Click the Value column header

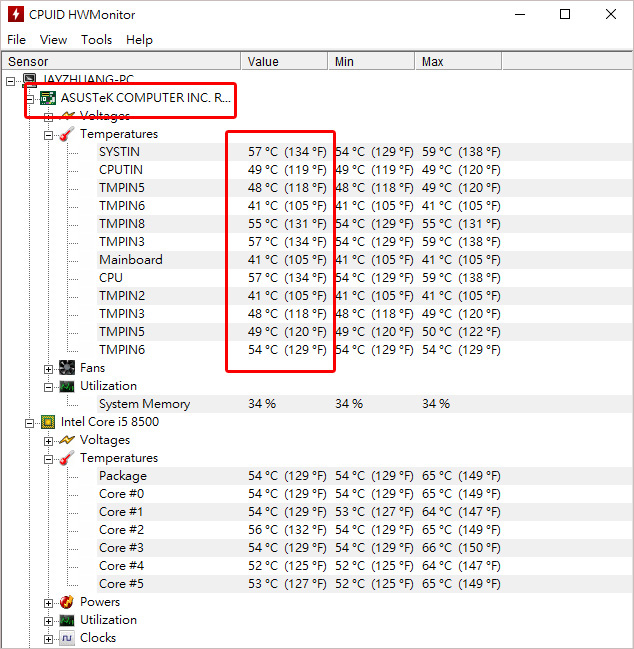point(285,61)
